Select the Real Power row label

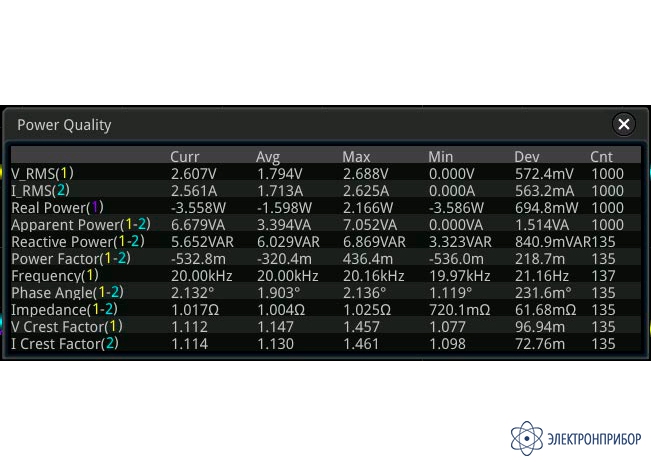coord(57,207)
